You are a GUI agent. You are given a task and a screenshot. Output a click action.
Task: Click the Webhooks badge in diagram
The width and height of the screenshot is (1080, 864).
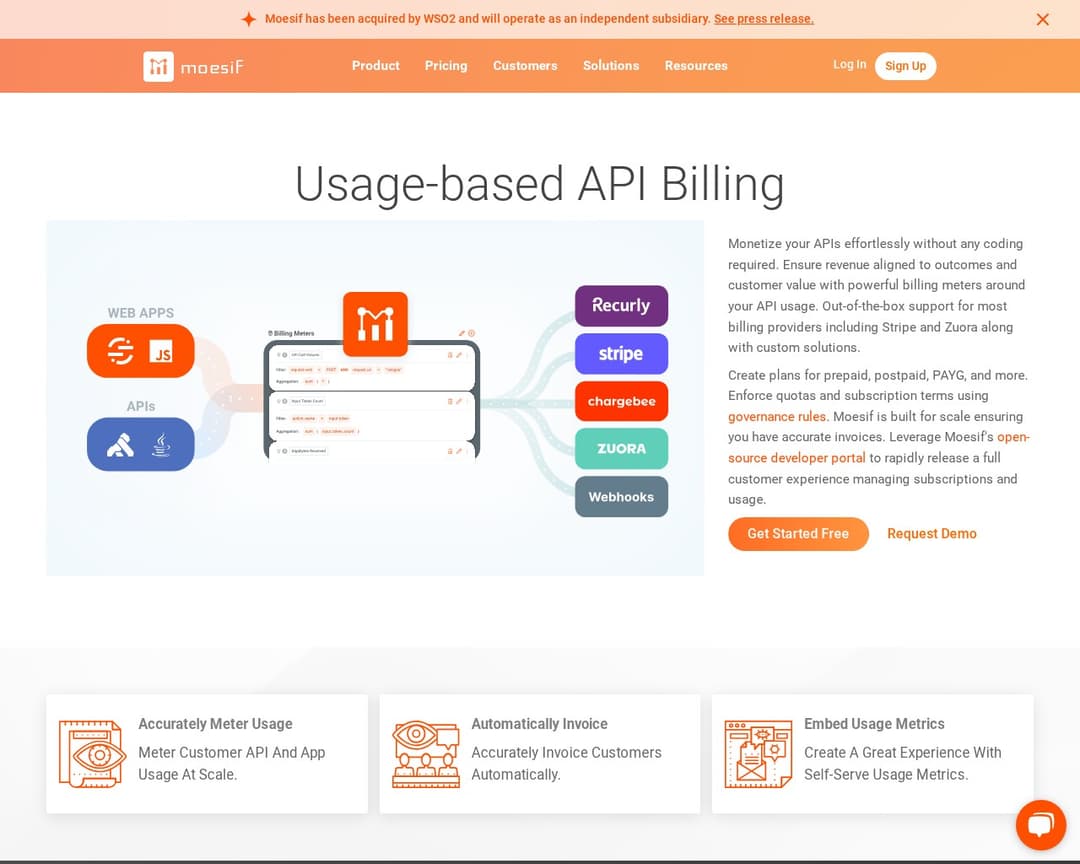point(621,497)
